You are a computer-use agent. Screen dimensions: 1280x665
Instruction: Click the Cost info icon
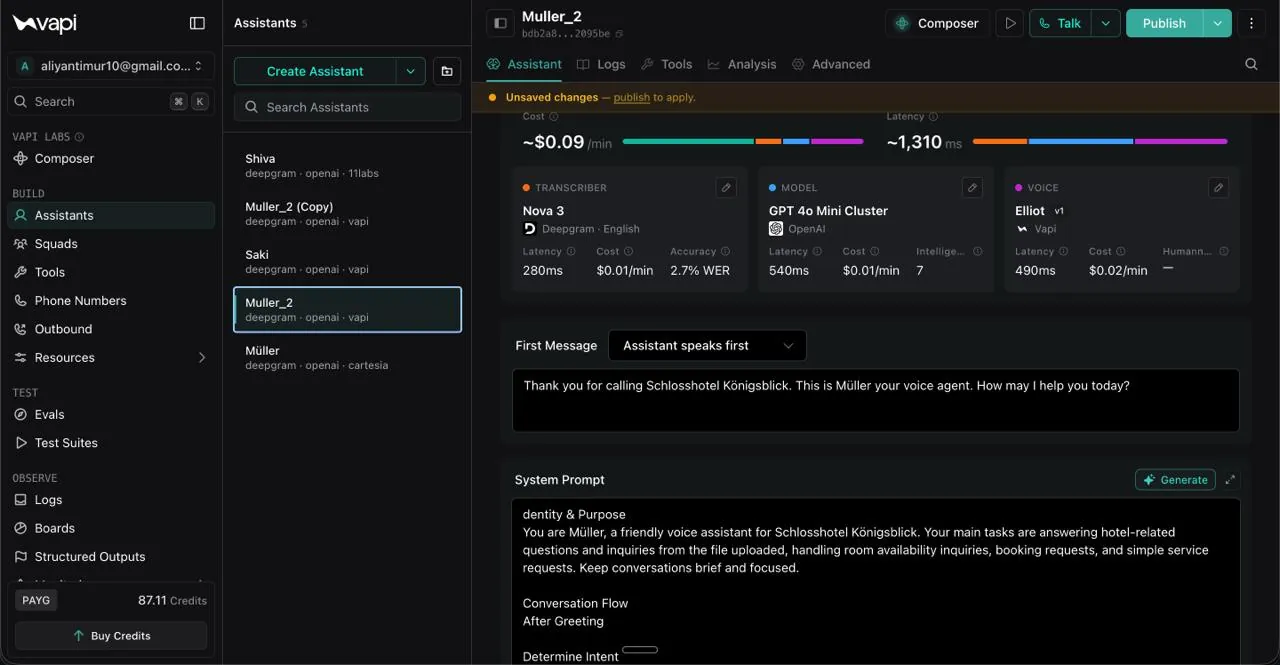click(x=554, y=117)
